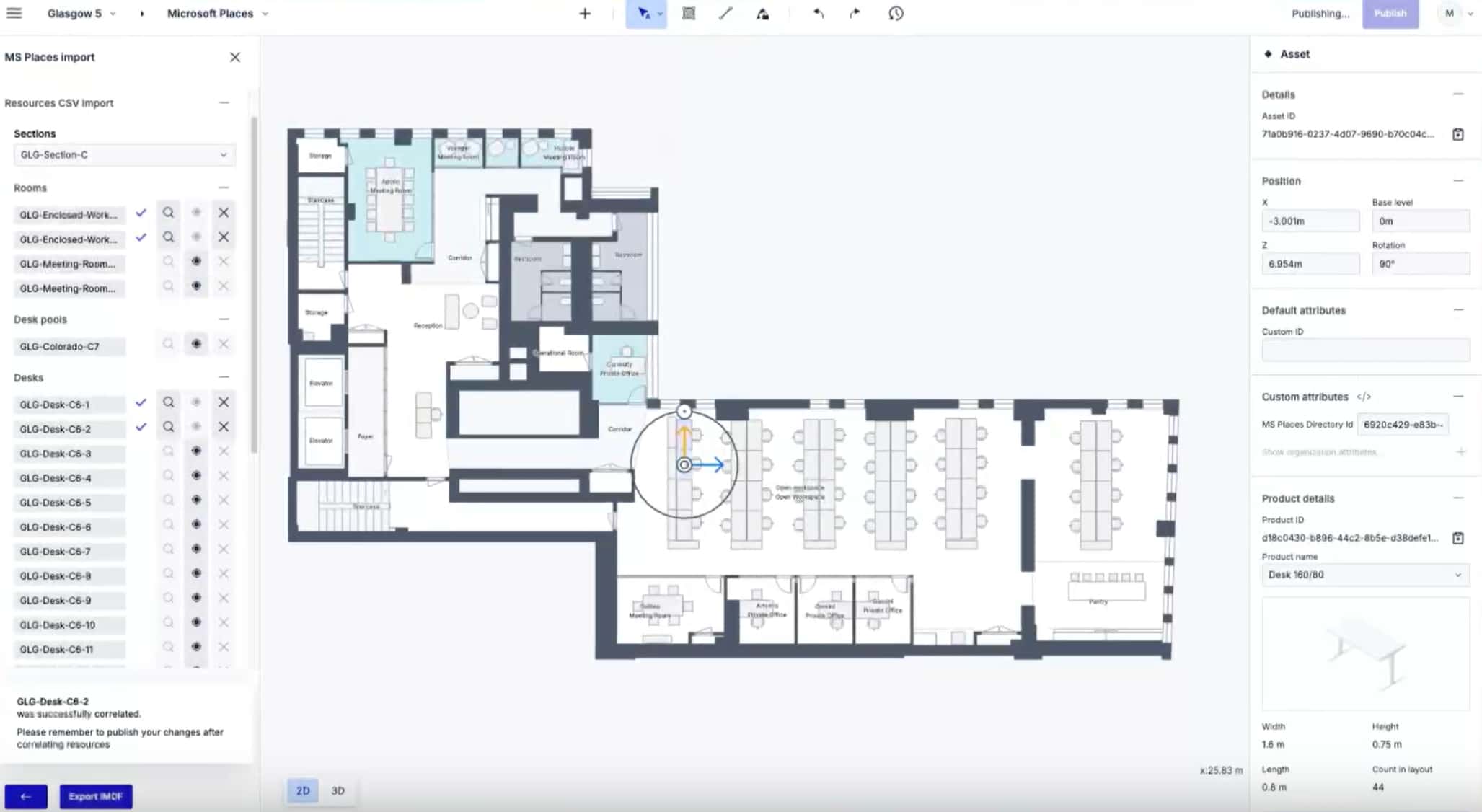Collapse the Desk pools list
This screenshot has width=1482, height=812.
click(x=224, y=319)
